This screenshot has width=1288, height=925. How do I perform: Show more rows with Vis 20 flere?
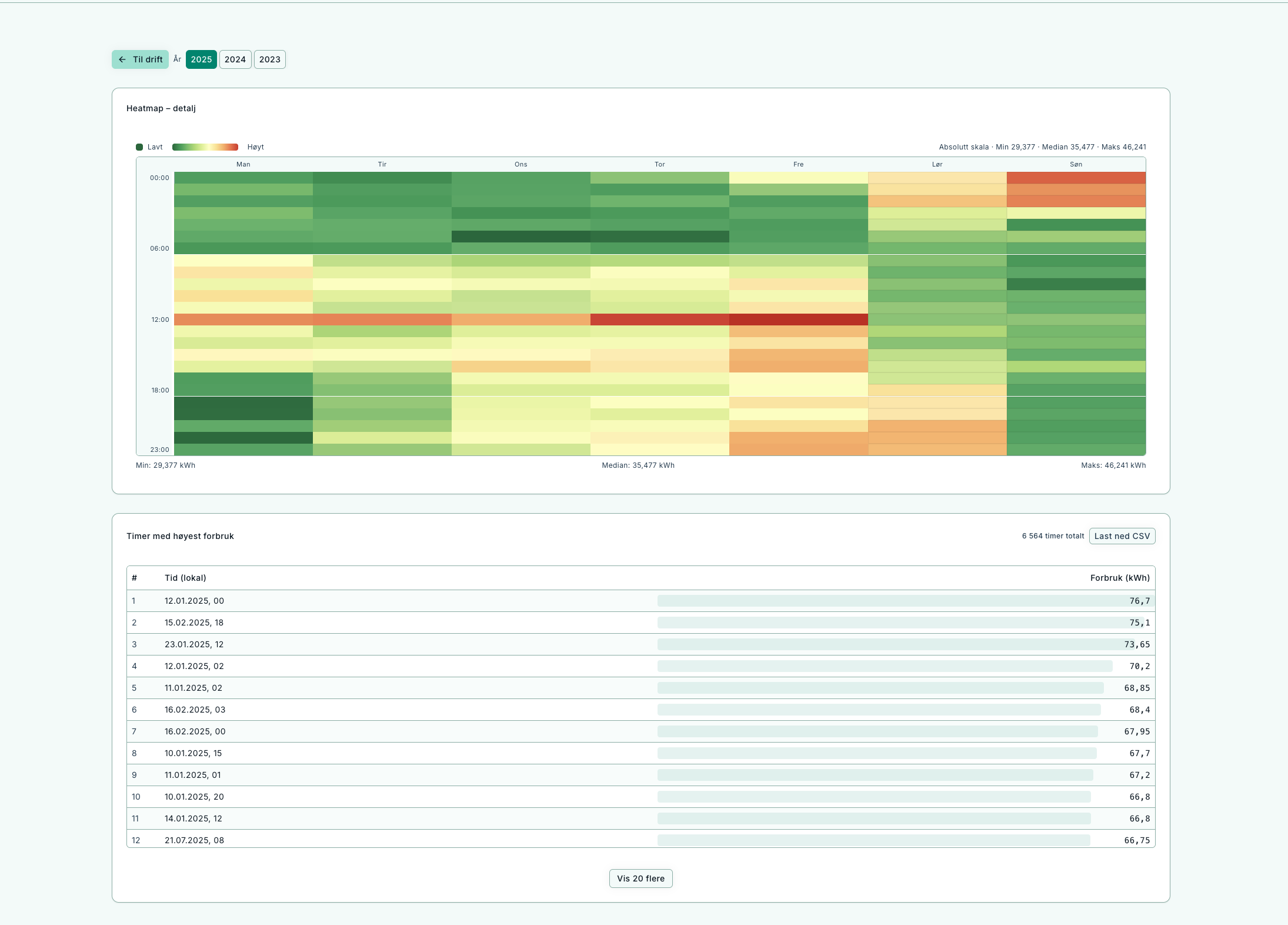click(640, 879)
